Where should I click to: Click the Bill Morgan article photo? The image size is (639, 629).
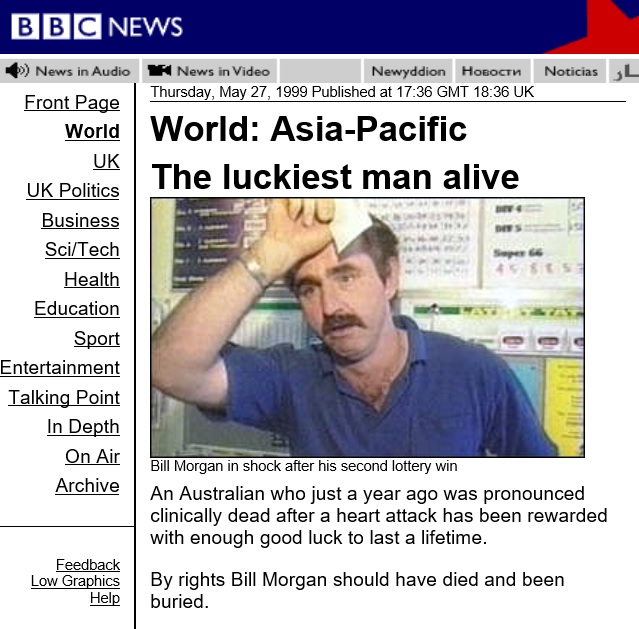(x=368, y=327)
